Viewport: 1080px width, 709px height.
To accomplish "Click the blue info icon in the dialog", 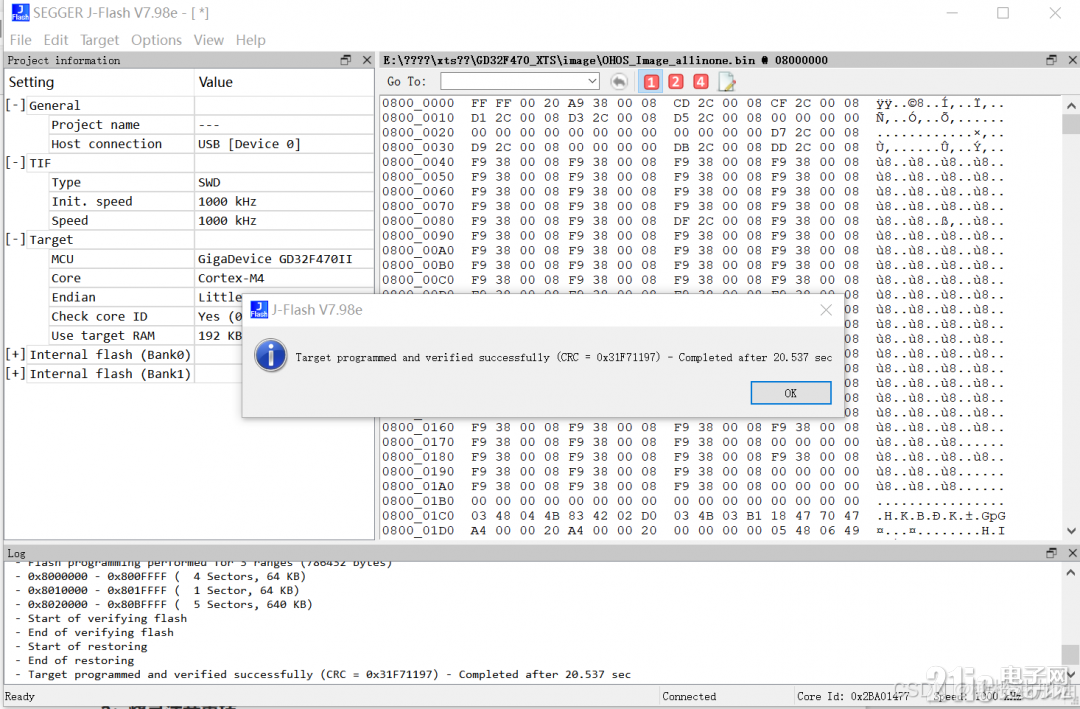I will click(271, 356).
